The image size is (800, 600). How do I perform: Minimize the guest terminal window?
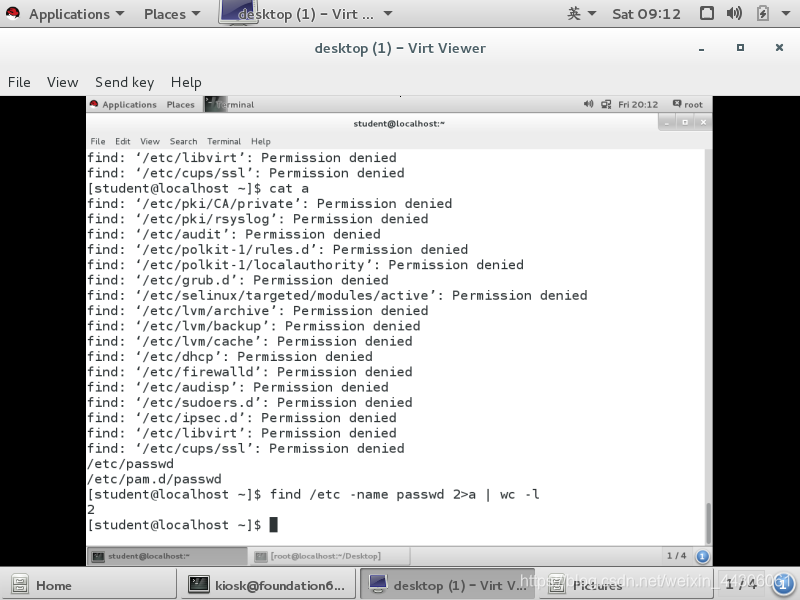(667, 122)
